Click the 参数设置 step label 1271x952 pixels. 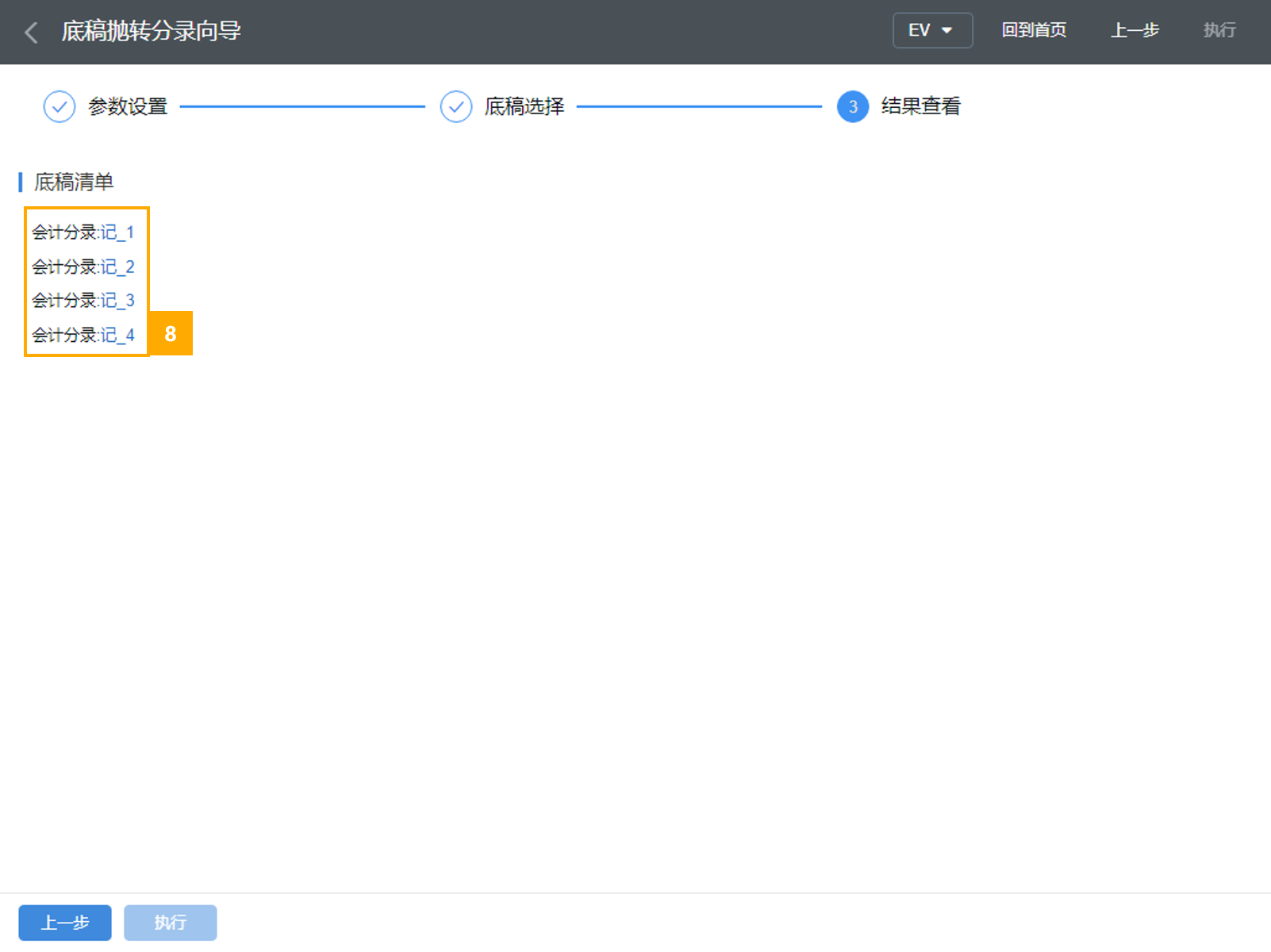(128, 106)
